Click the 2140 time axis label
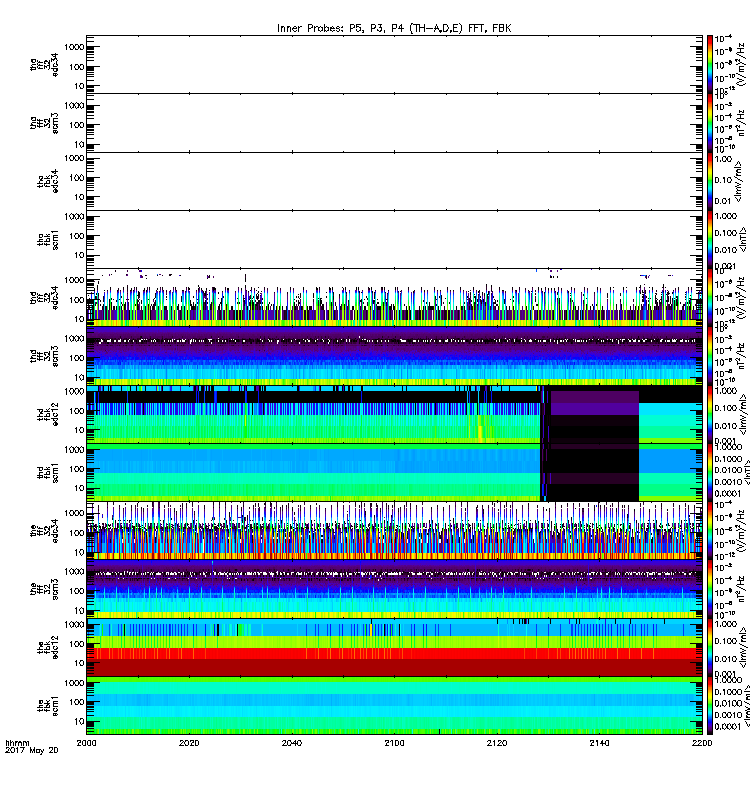750x800 pixels. 599,743
